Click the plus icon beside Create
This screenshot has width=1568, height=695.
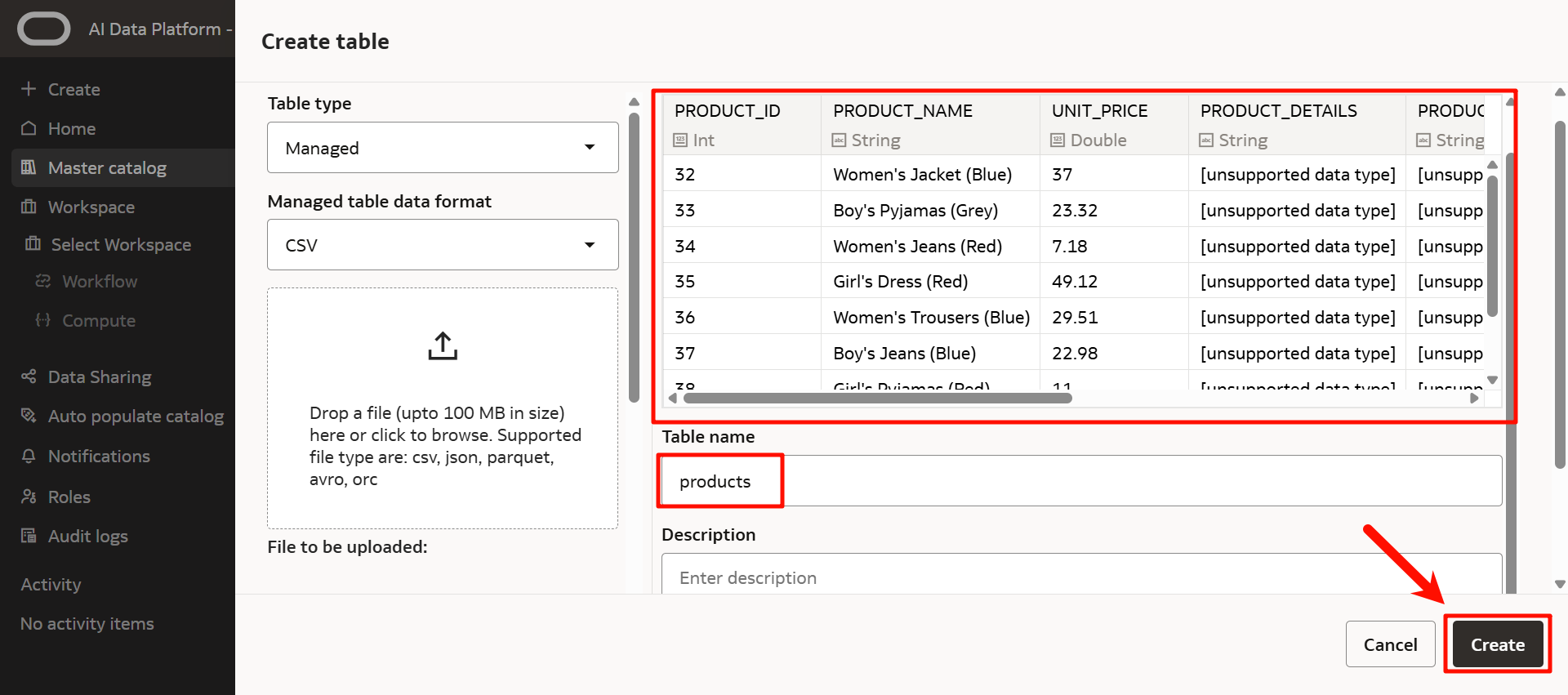point(29,89)
